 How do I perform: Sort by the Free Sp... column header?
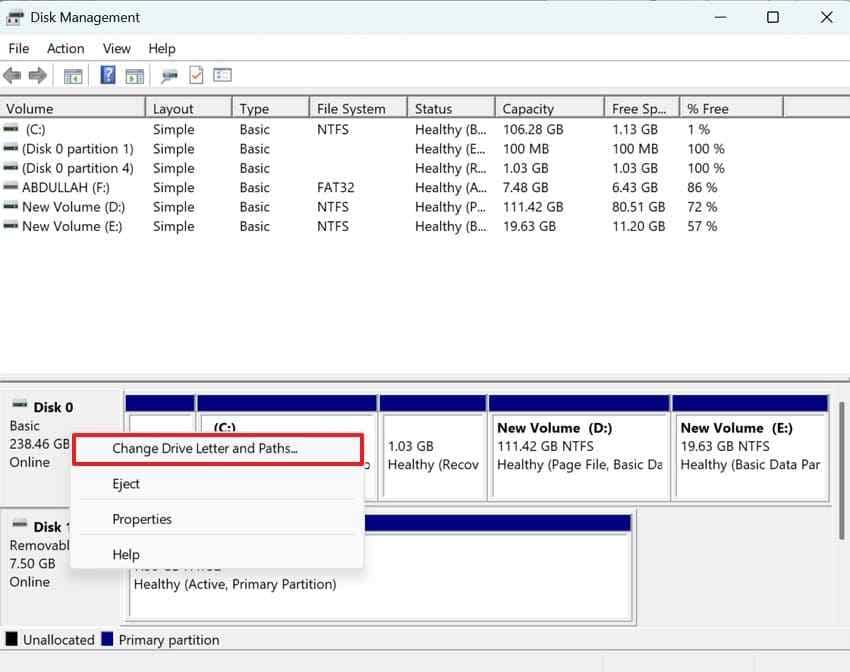click(642, 108)
